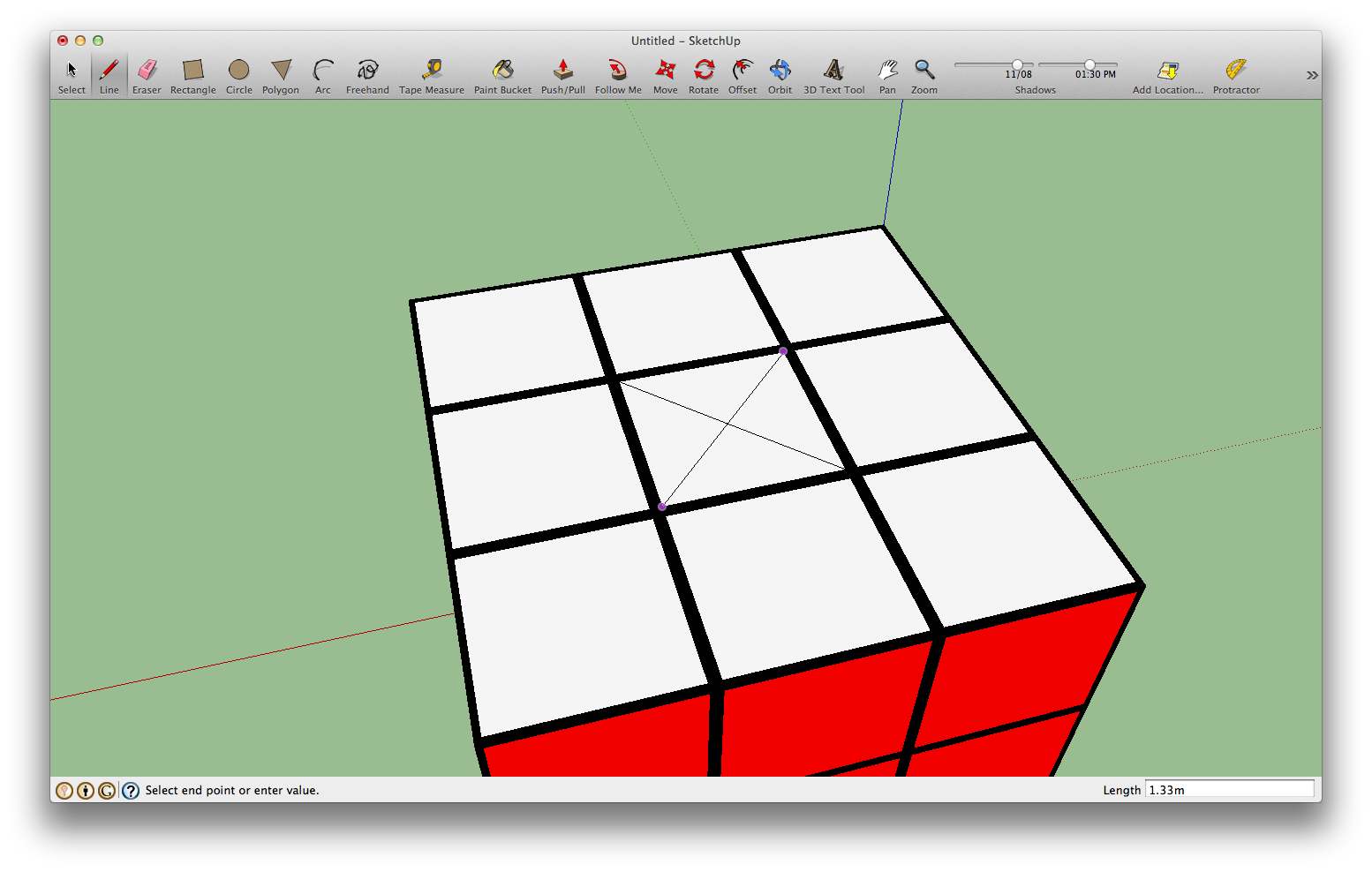Select the Move tool
Screen dimensions: 1372x872
click(x=666, y=76)
